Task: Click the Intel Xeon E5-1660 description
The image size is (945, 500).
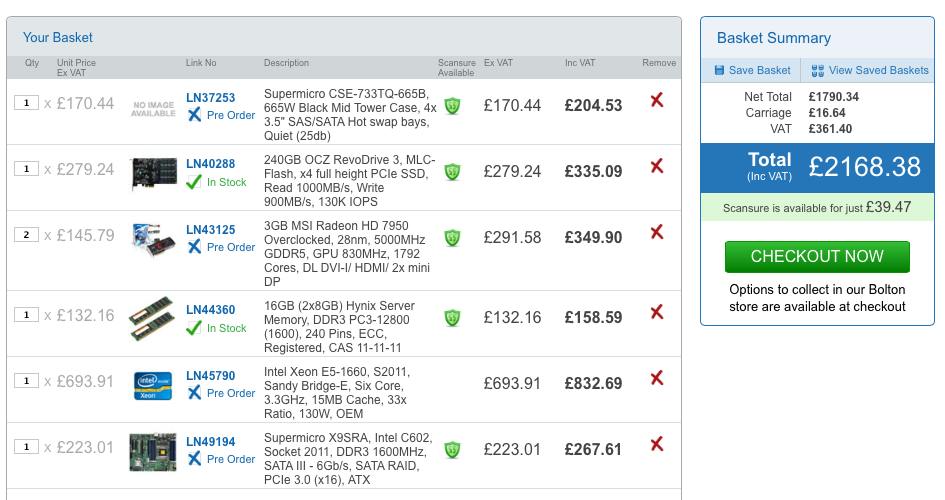Action: (337, 393)
